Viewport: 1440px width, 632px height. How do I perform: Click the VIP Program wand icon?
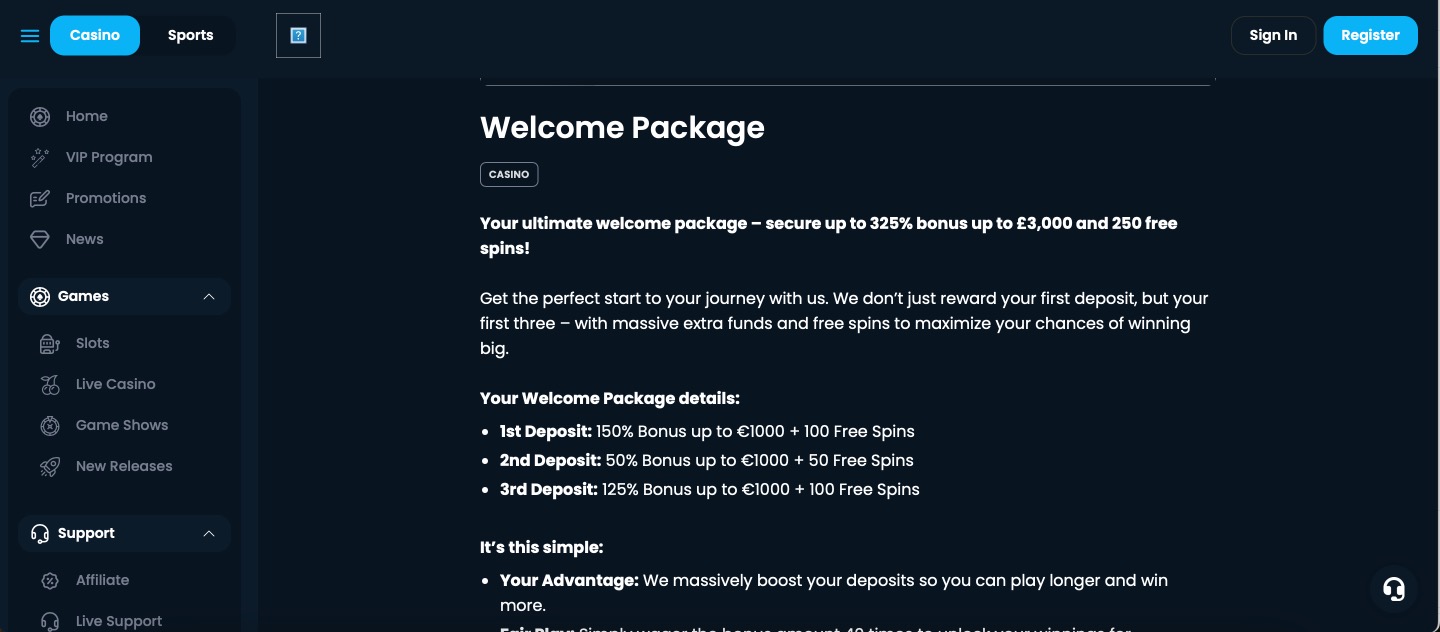[40, 158]
